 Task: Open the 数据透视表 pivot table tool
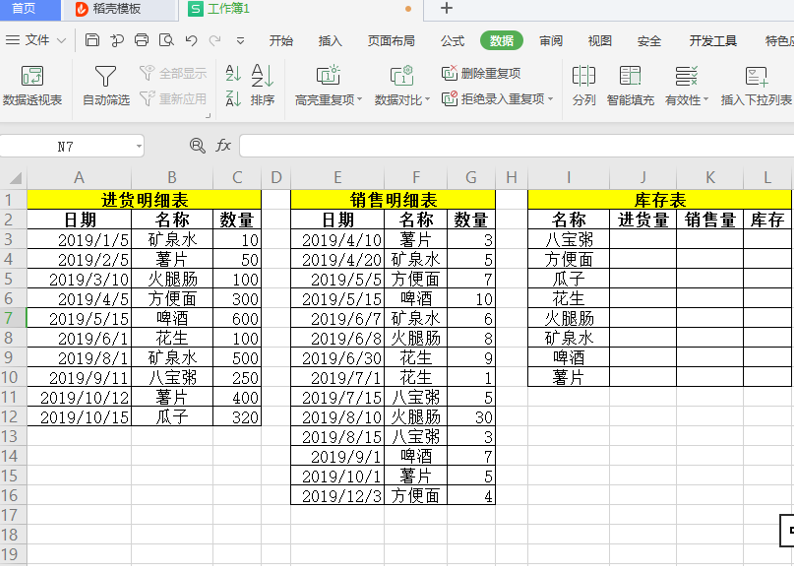point(32,86)
